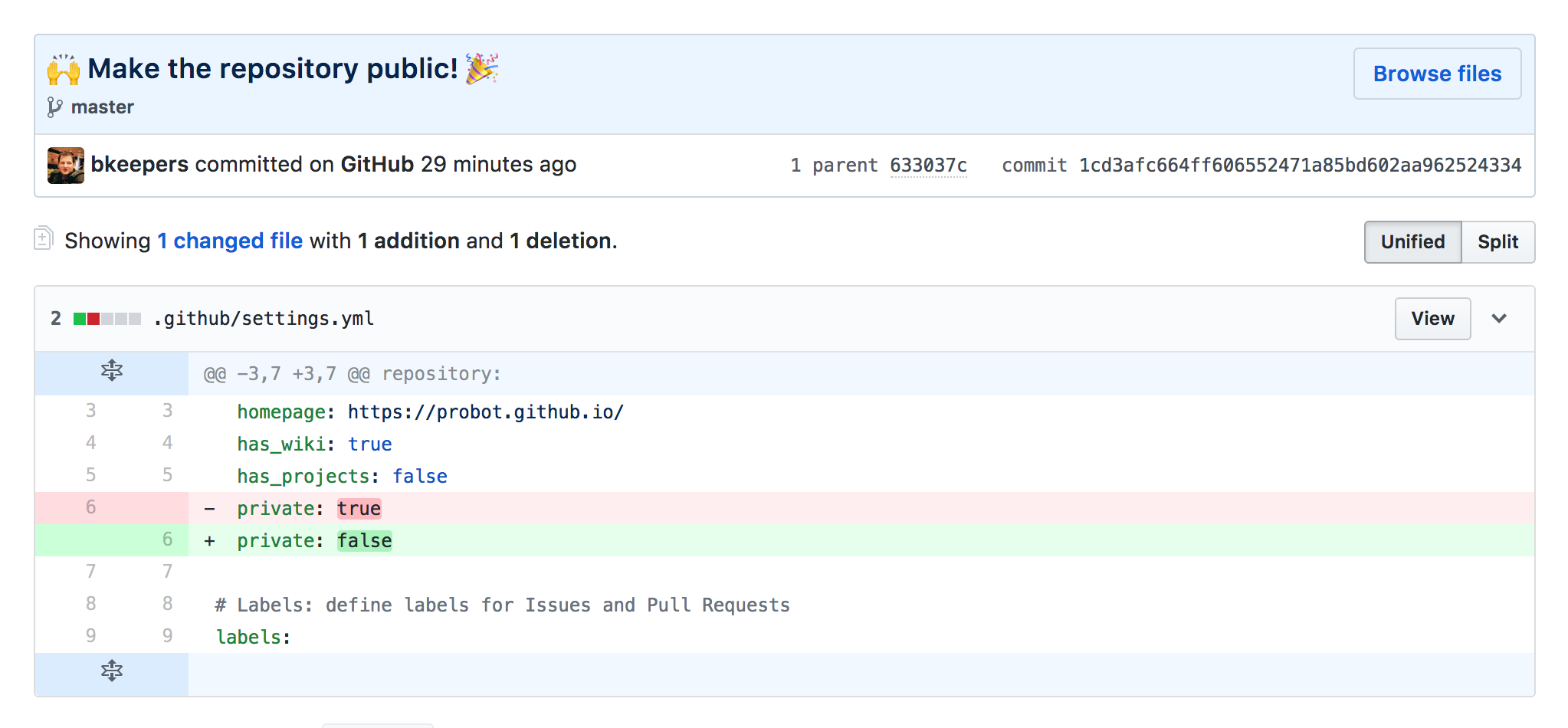
Task: Click the master branch icon
Action: pyautogui.click(x=54, y=107)
